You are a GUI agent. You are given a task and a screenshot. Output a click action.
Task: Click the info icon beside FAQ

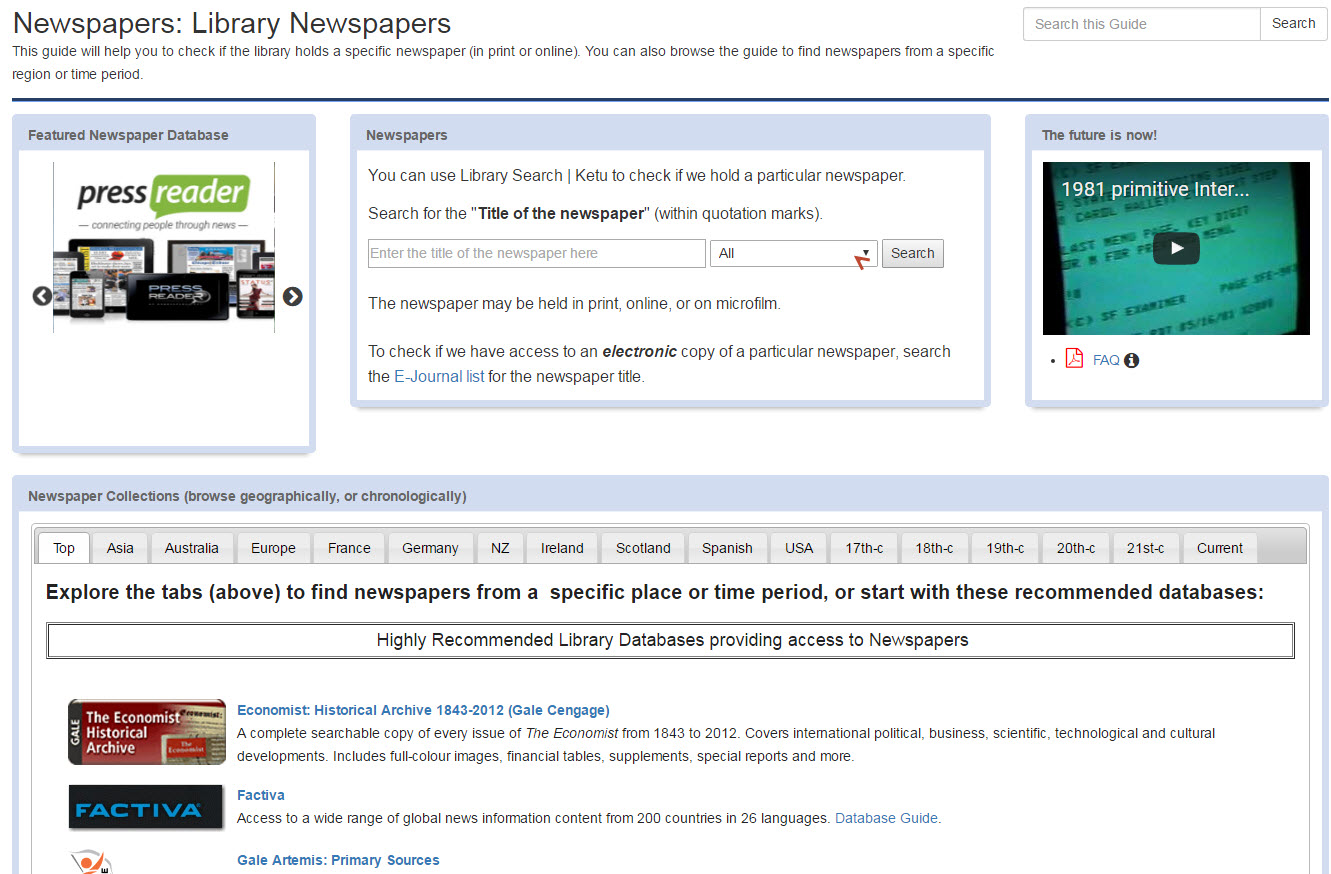coord(1131,360)
